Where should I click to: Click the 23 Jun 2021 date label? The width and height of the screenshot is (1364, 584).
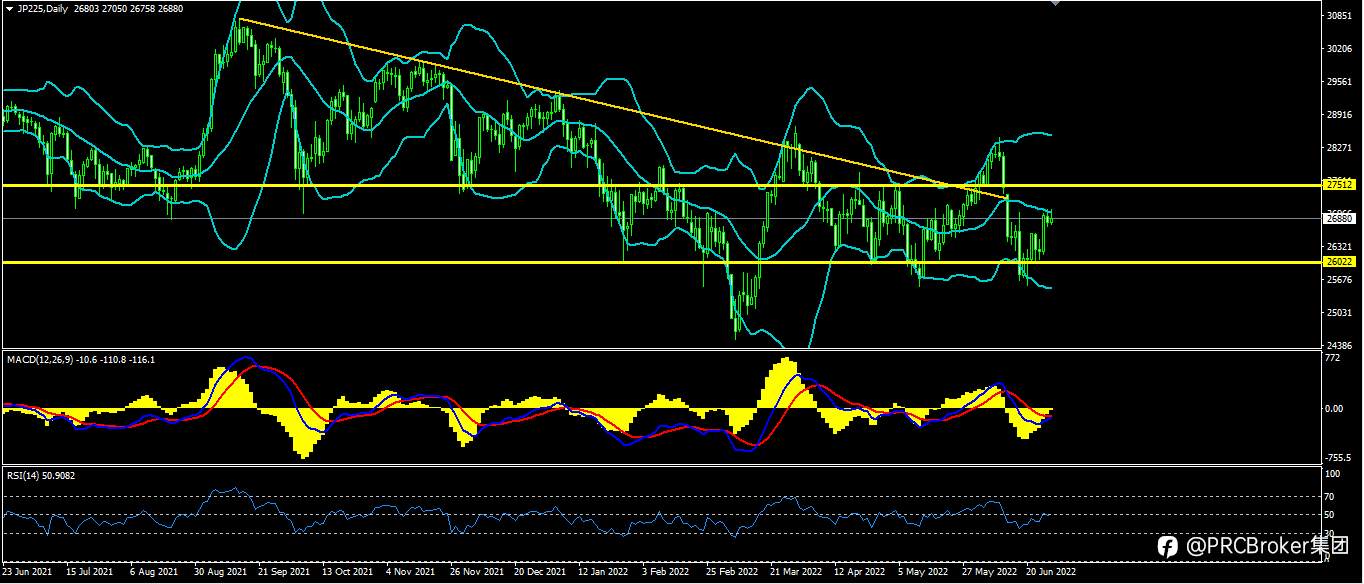coord(28,573)
